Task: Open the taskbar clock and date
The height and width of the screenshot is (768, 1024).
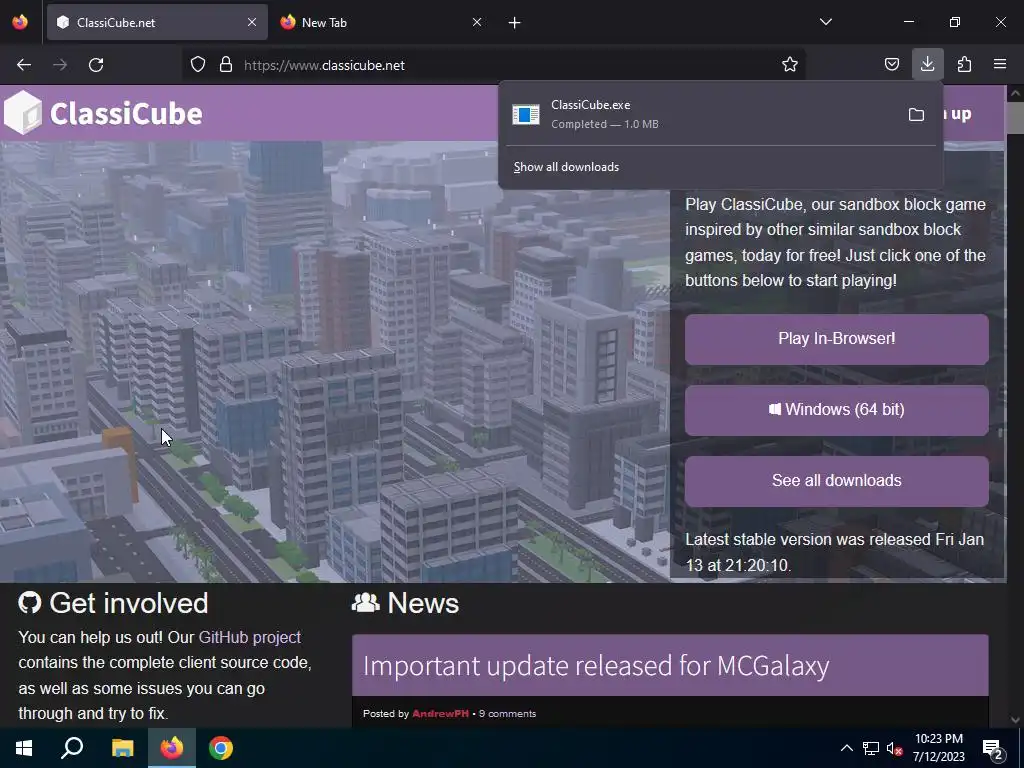Action: [938, 748]
